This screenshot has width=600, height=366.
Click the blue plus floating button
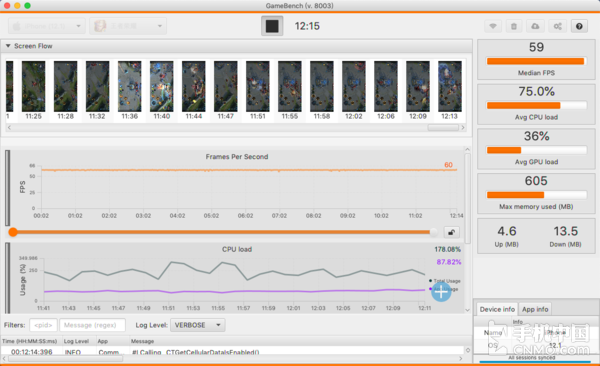[441, 292]
